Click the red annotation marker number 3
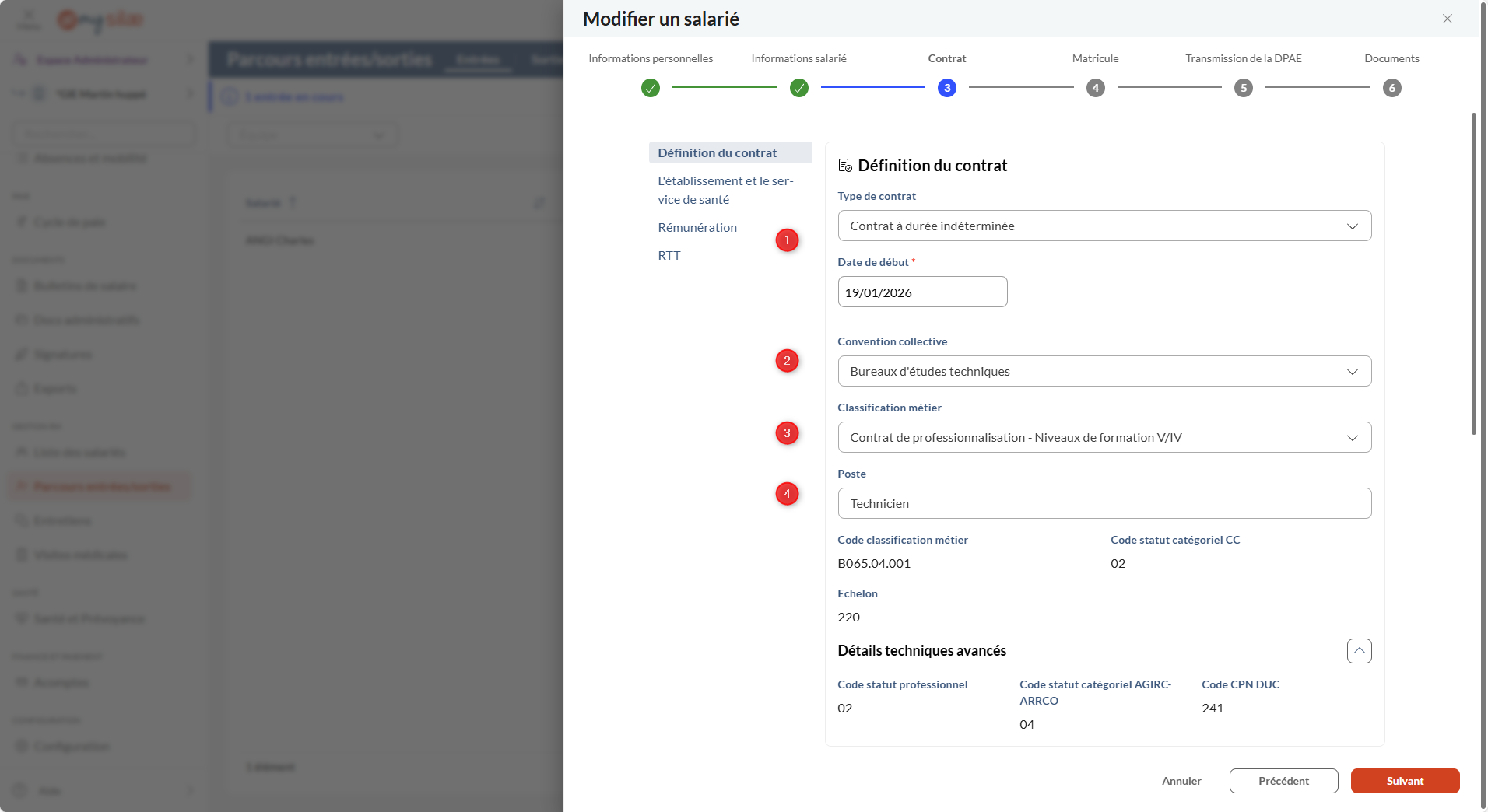This screenshot has height=812, width=1488. 787,433
